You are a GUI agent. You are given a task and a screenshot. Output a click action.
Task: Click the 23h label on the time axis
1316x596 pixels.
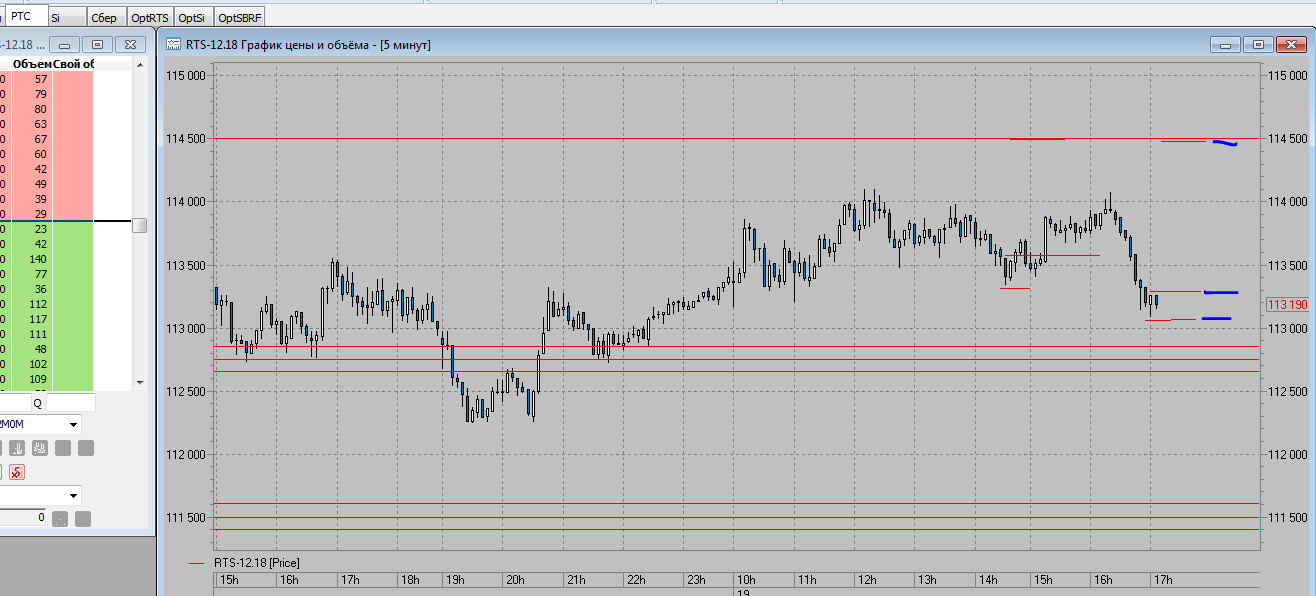click(x=697, y=580)
